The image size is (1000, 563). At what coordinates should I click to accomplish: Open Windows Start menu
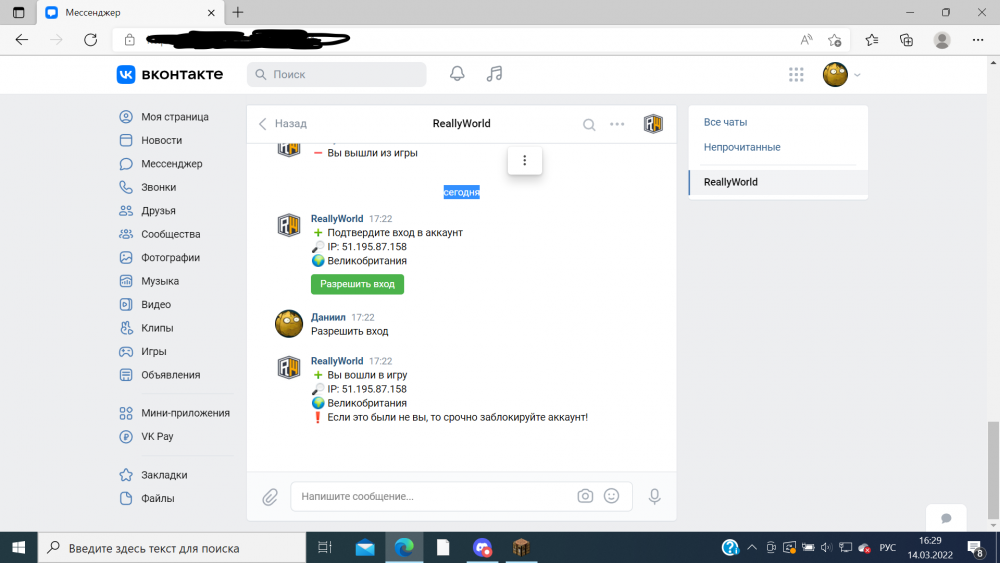pos(18,548)
